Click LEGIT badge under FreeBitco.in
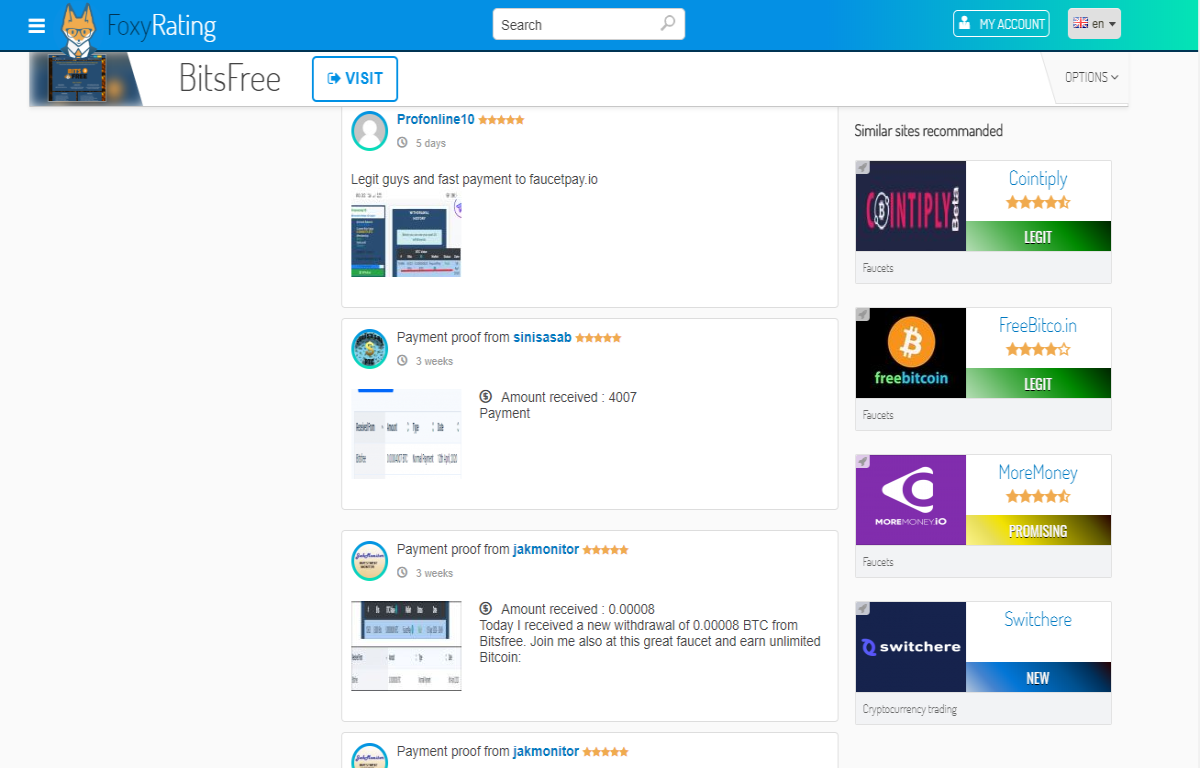This screenshot has width=1200, height=768. tap(1038, 383)
